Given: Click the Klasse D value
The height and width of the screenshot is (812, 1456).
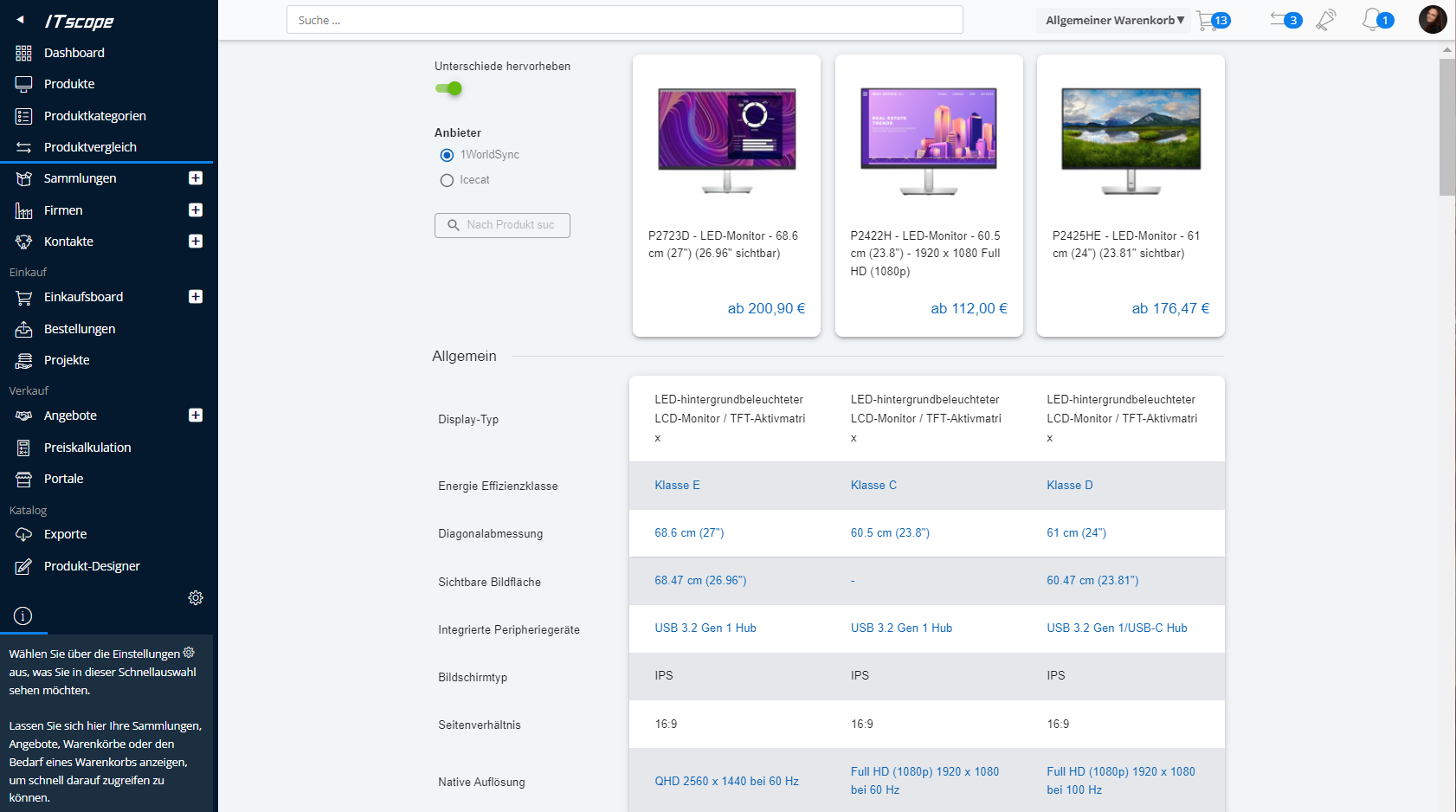Looking at the screenshot, I should [x=1070, y=486].
